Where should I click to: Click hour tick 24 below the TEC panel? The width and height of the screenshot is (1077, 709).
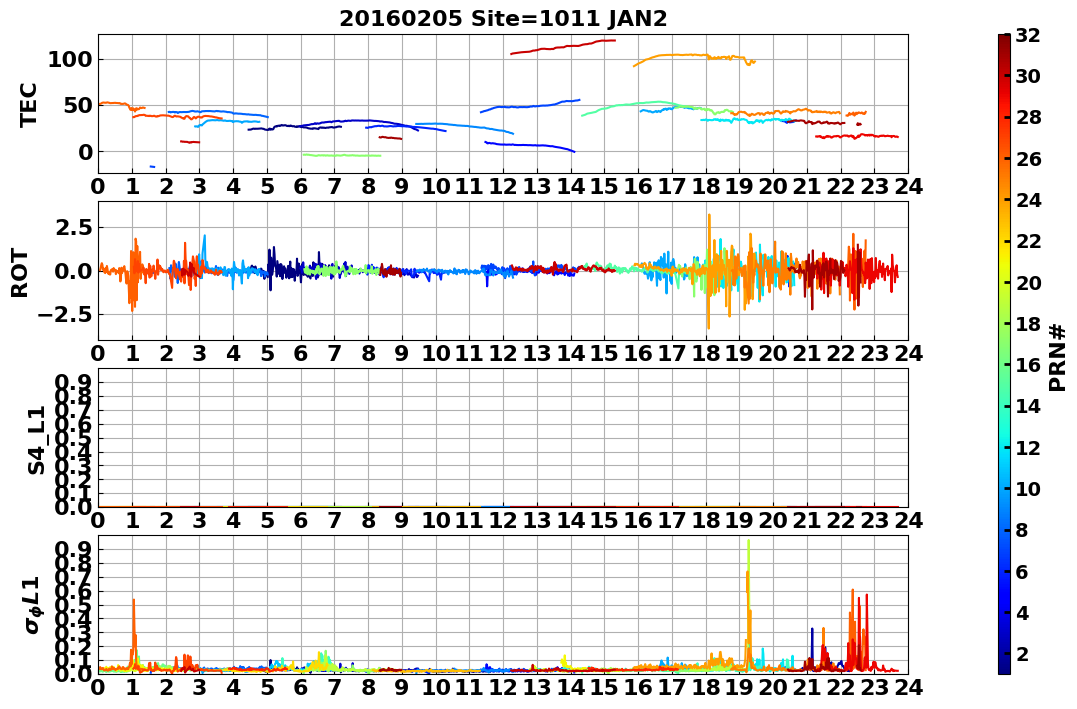click(x=908, y=187)
